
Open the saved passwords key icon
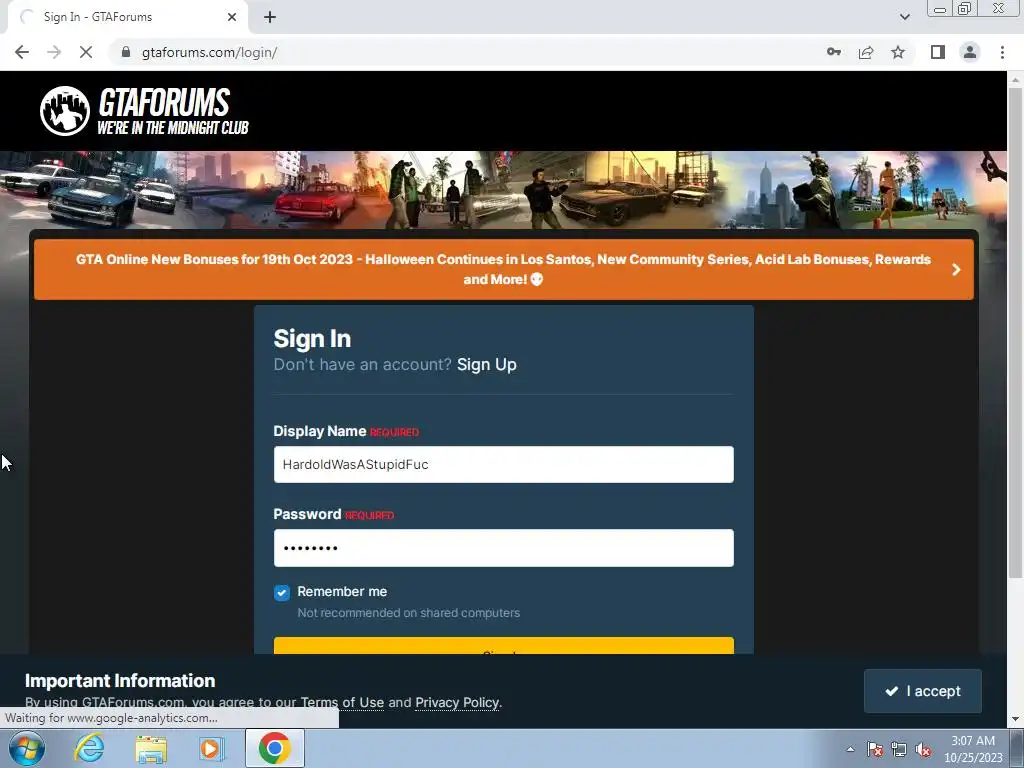tap(833, 52)
